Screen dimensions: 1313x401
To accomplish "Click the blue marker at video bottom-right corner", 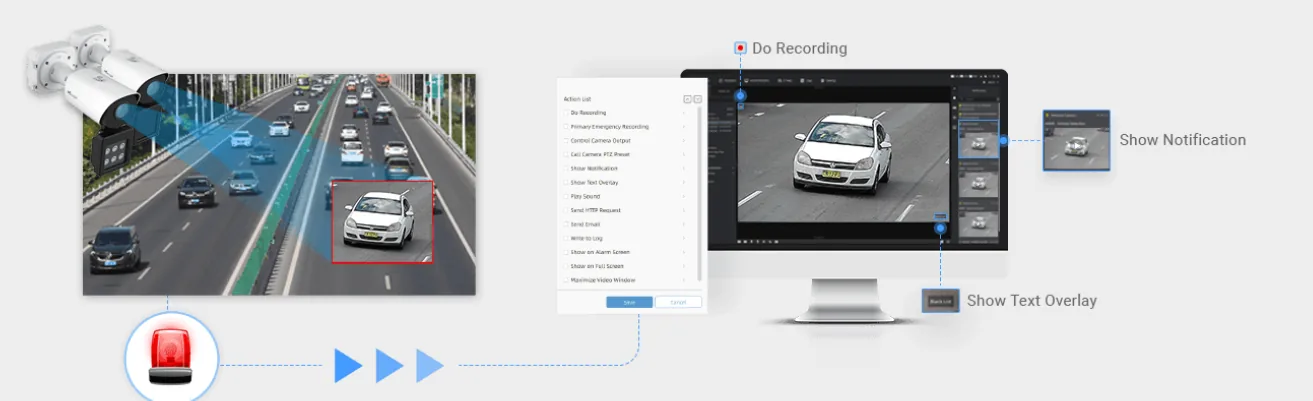I will 941,228.
